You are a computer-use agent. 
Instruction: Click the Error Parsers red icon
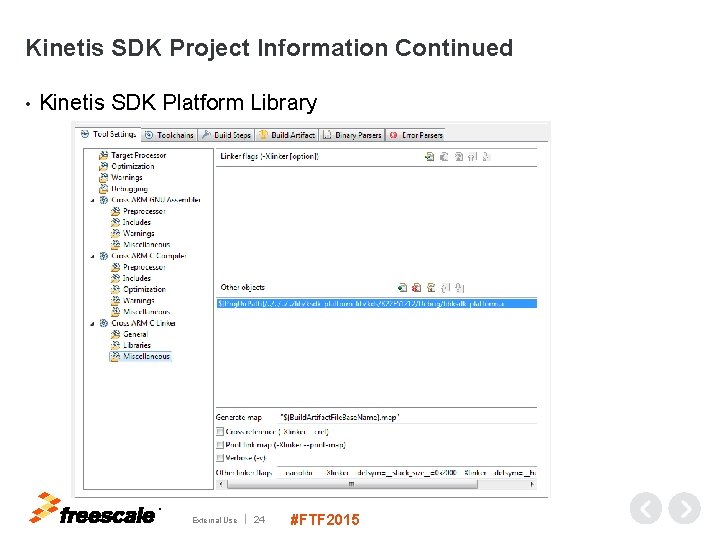pyautogui.click(x=393, y=135)
